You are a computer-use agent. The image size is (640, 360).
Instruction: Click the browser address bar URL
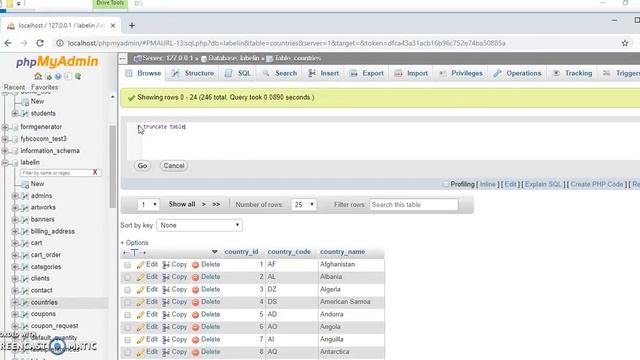coord(287,43)
